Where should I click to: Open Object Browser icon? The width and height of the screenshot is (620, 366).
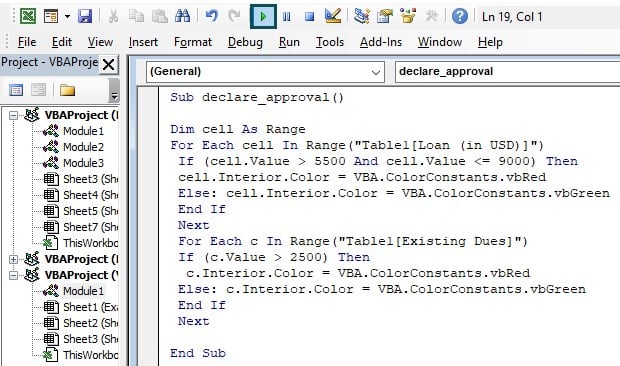[408, 16]
